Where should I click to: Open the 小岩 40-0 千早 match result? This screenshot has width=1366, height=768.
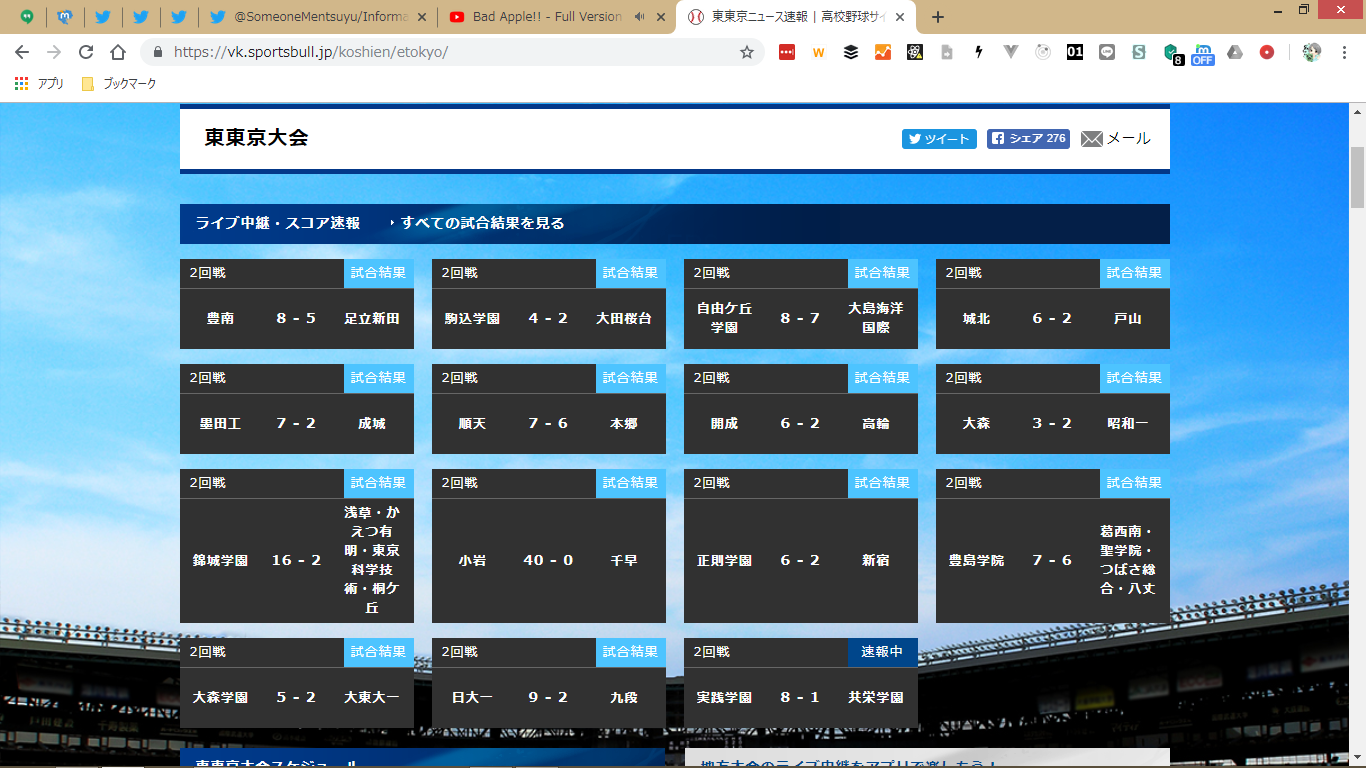[x=548, y=560]
